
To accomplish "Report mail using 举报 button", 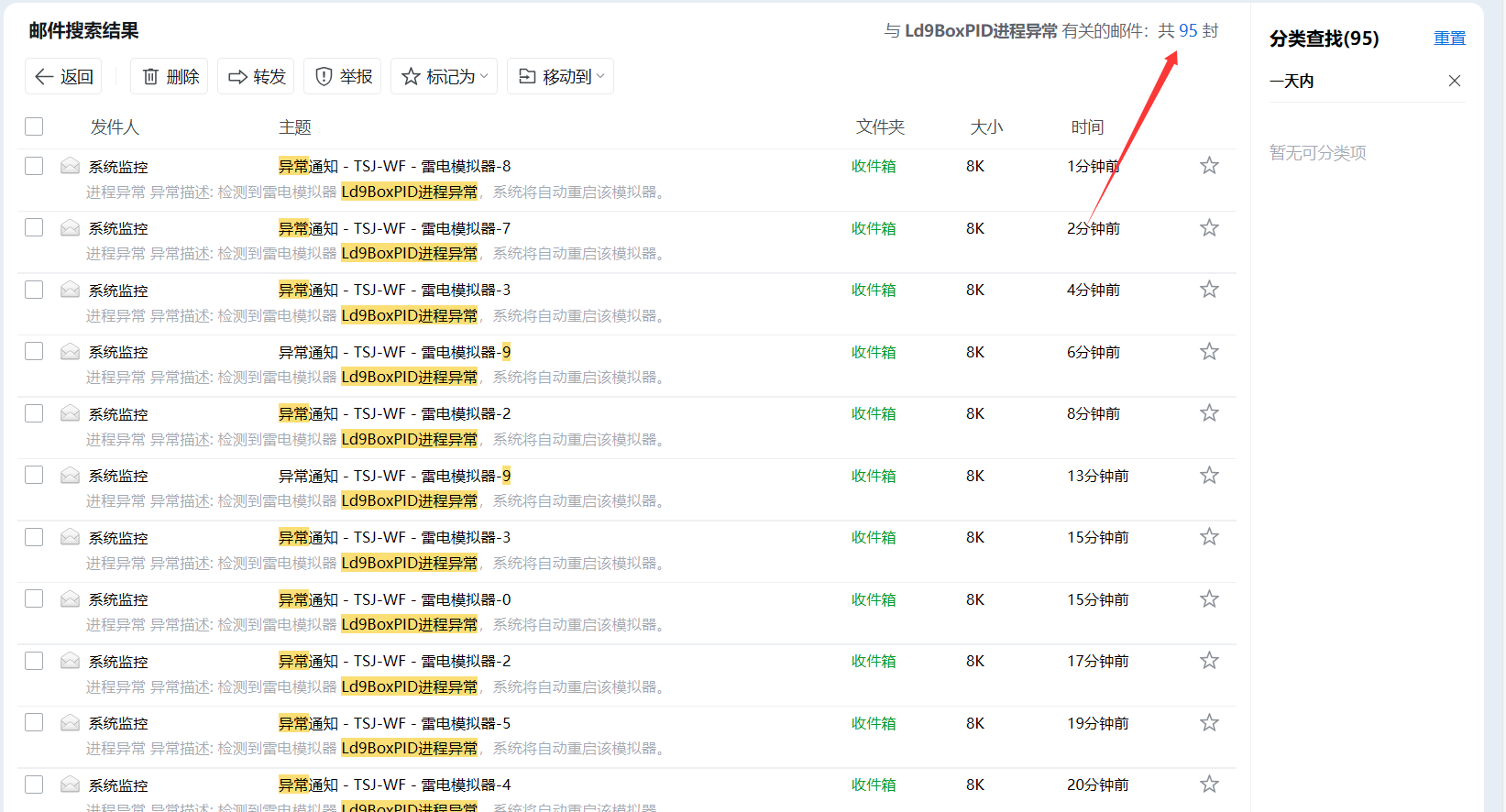I will pyautogui.click(x=344, y=77).
